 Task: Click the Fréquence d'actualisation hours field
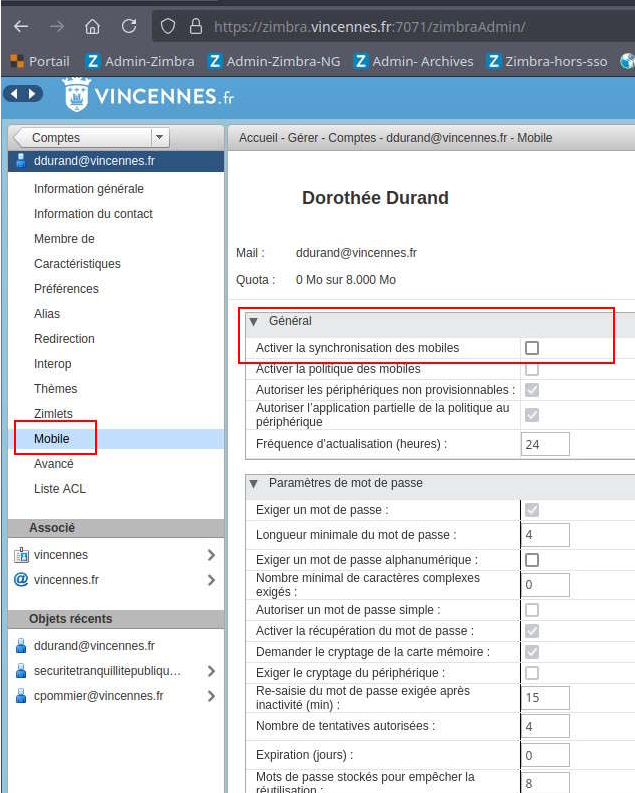pyautogui.click(x=545, y=444)
